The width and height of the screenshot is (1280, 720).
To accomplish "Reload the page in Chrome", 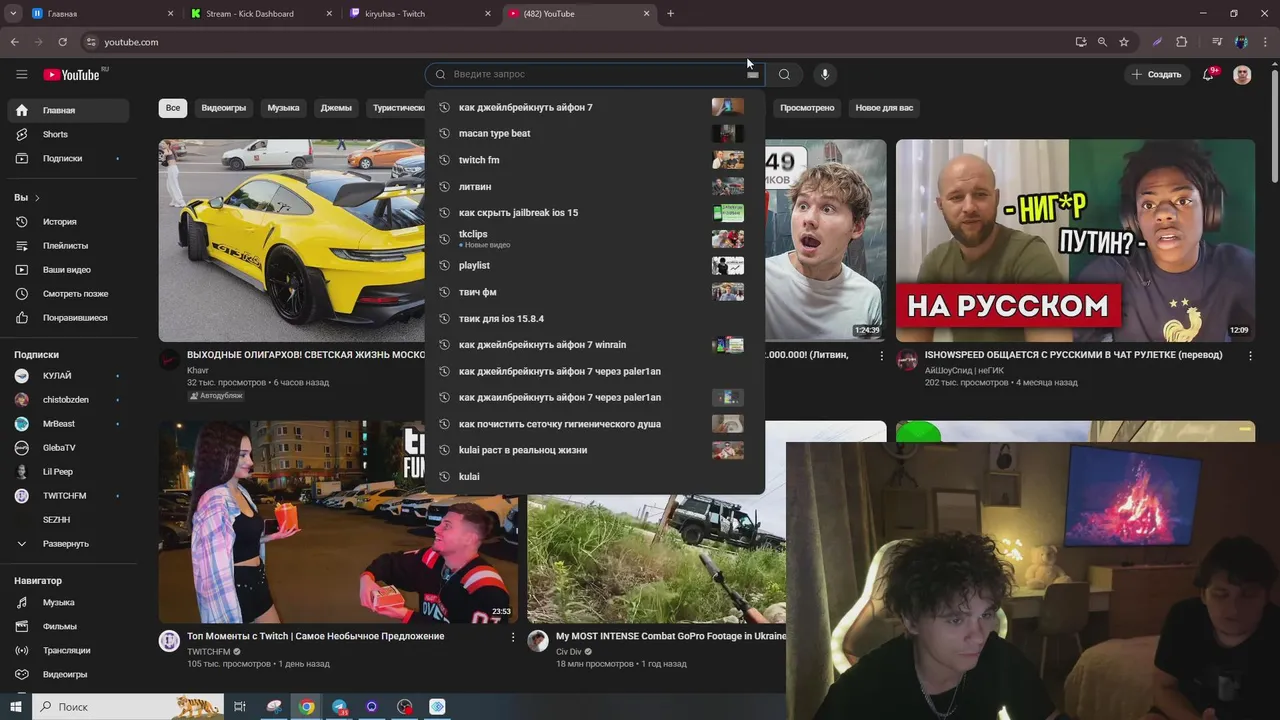I will tap(62, 42).
